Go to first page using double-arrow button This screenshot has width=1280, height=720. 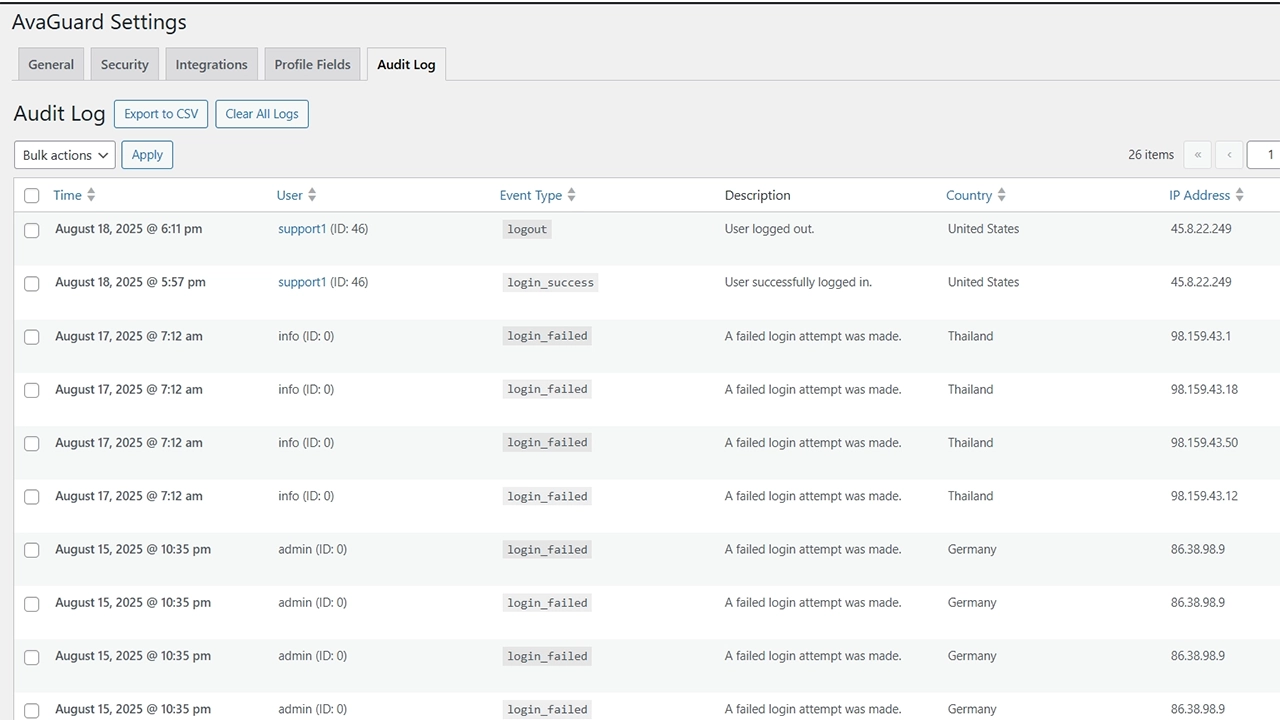[x=1197, y=155]
